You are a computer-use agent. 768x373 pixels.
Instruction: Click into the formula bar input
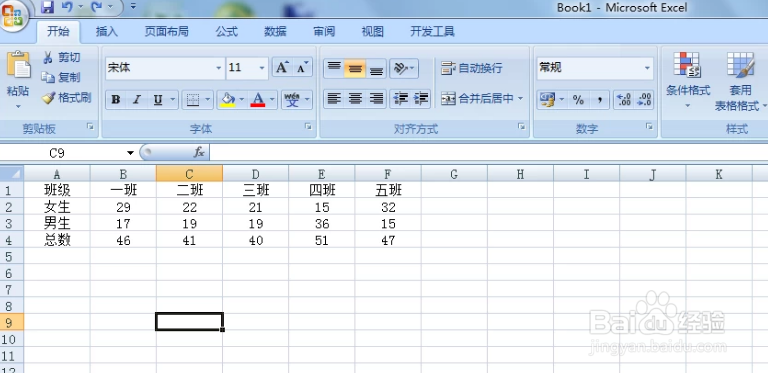click(488, 153)
